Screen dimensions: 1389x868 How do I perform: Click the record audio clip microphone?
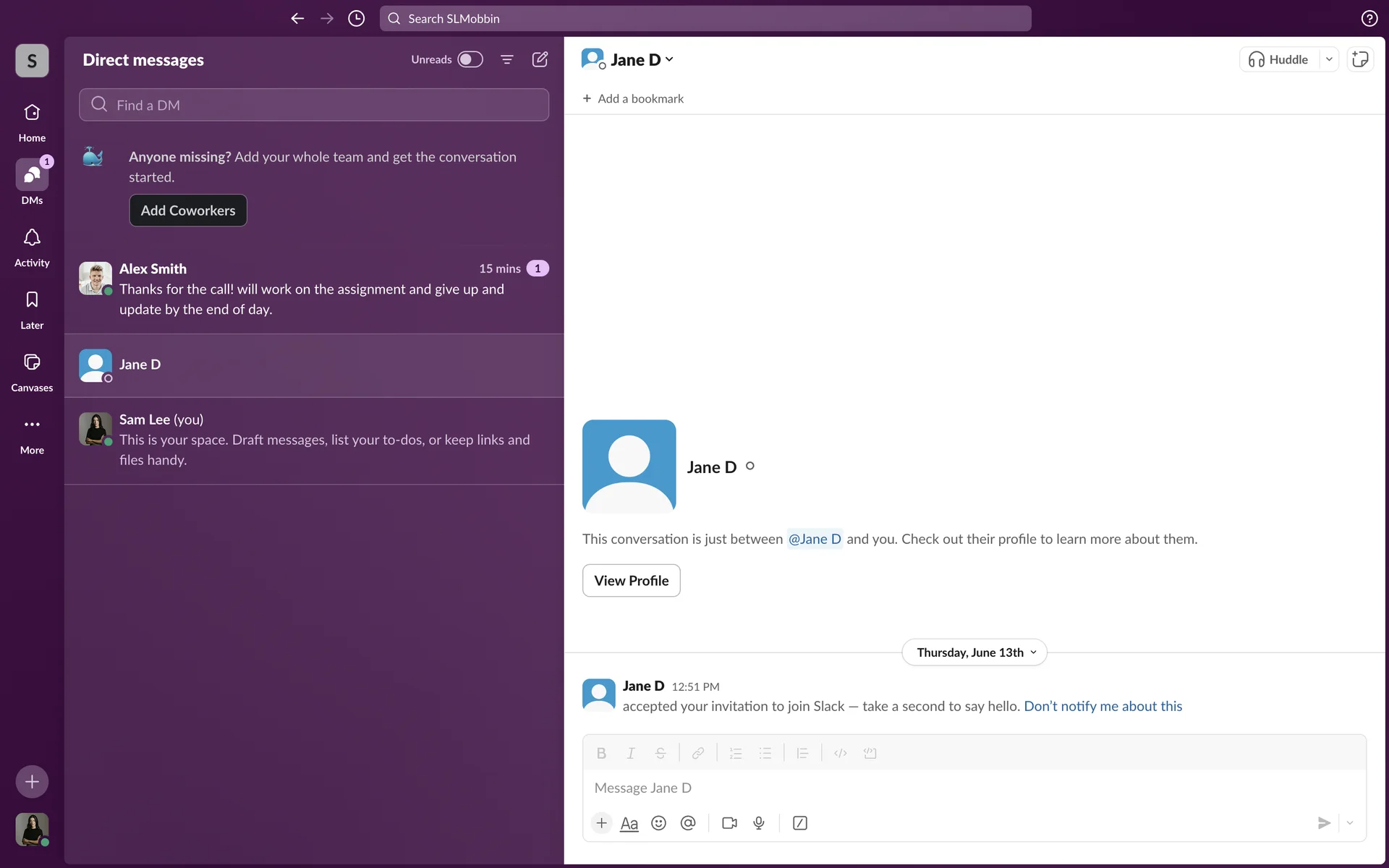tap(759, 823)
